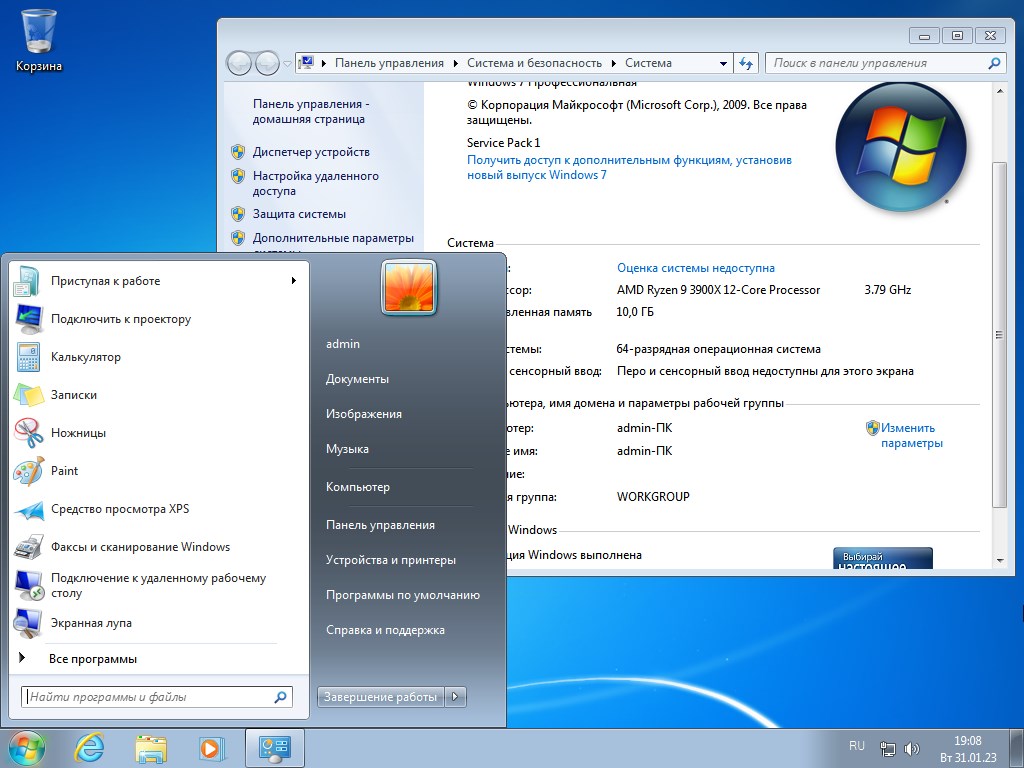This screenshot has height=768, width=1024.
Task: Expand breadcrumb arrow after Система и безопасность
Action: pos(614,63)
